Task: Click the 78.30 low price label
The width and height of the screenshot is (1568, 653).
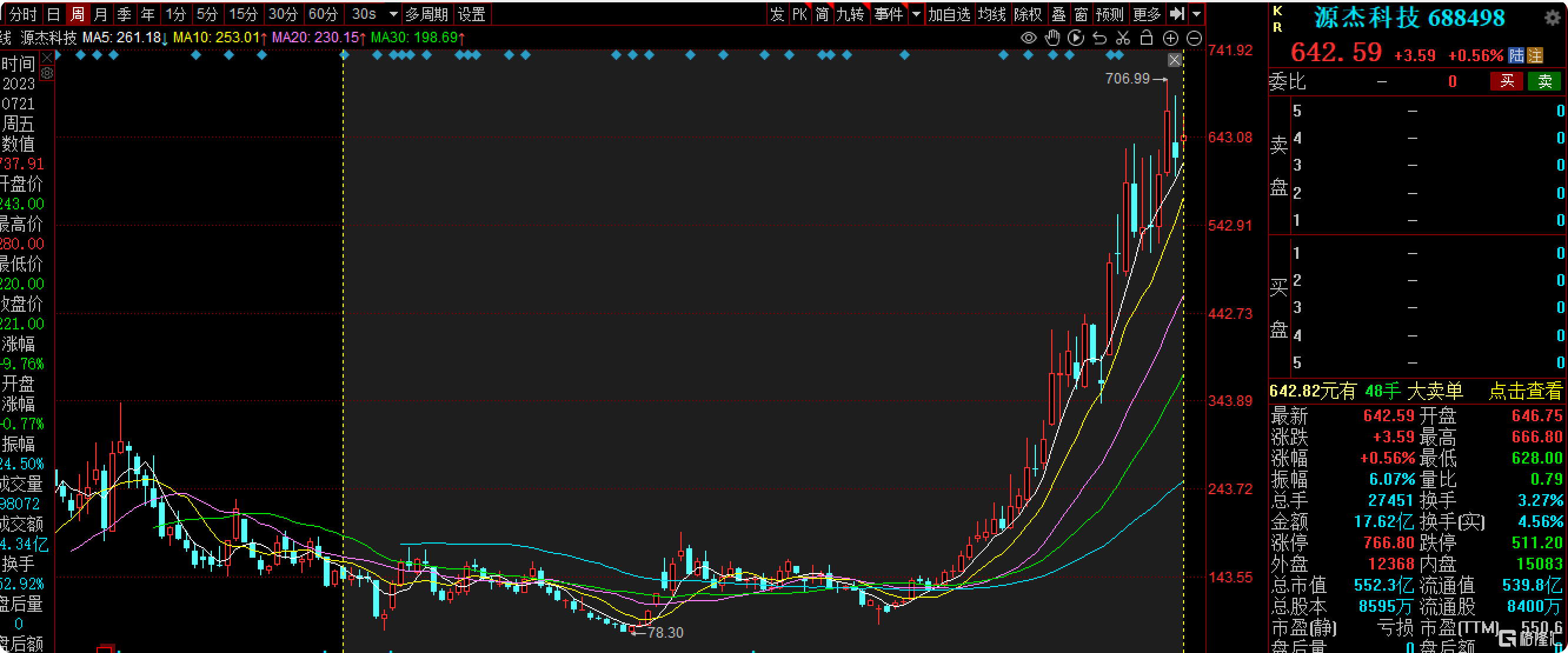Action: [x=665, y=633]
